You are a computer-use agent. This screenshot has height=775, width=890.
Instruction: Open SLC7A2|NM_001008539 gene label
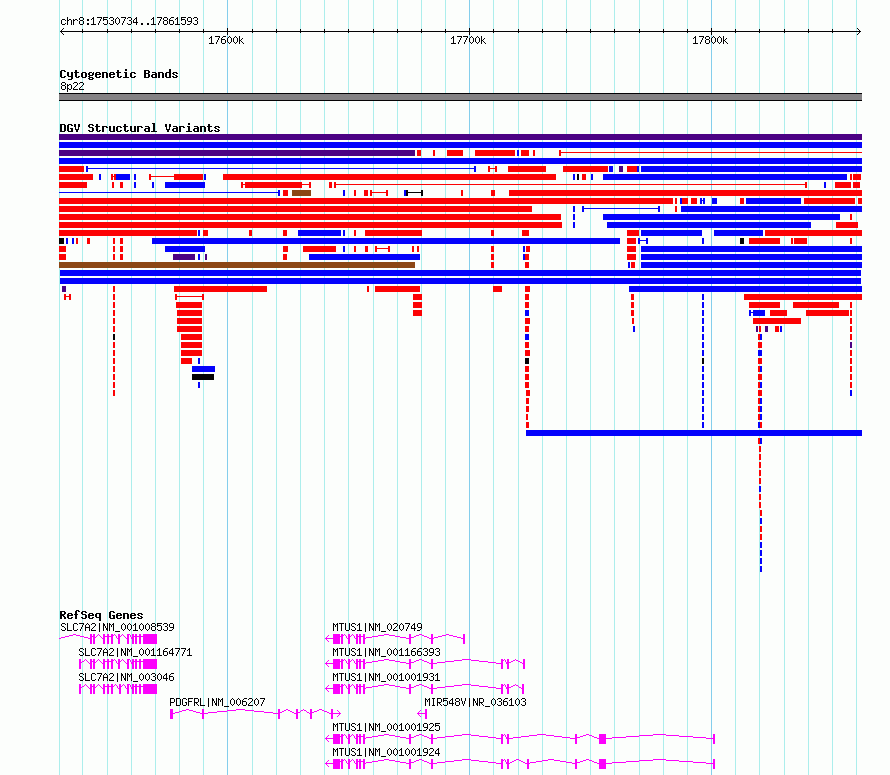(x=117, y=627)
